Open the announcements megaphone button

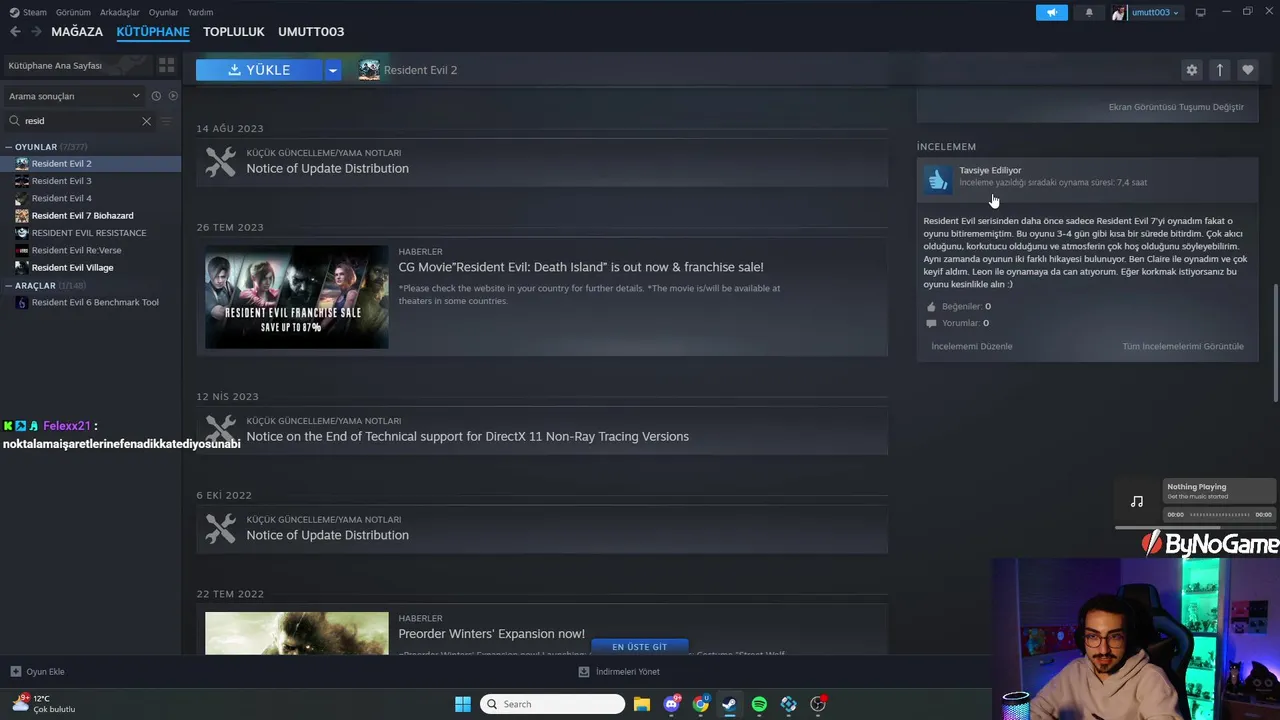(x=1052, y=13)
